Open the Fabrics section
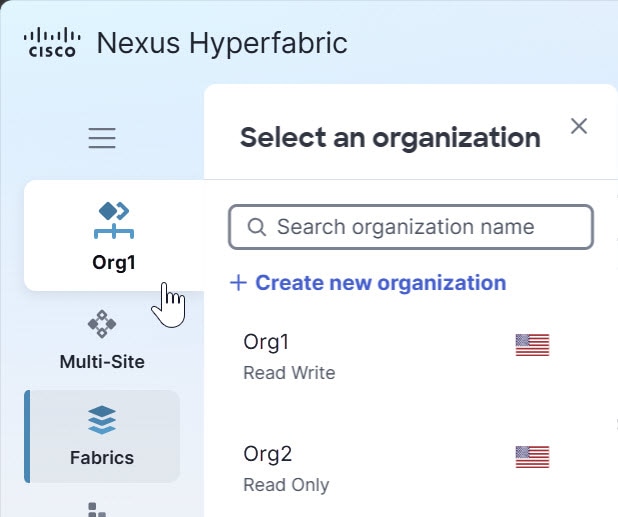The image size is (618, 517). pyautogui.click(x=102, y=436)
